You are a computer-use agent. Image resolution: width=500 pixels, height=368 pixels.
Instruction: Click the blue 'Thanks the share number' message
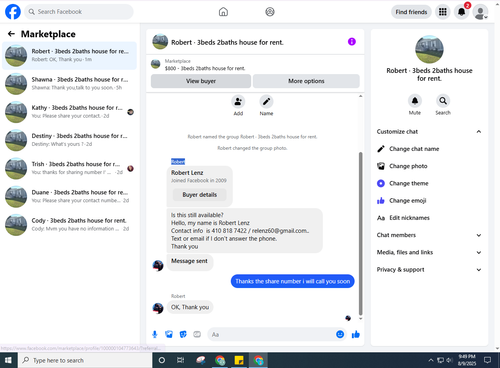point(292,281)
